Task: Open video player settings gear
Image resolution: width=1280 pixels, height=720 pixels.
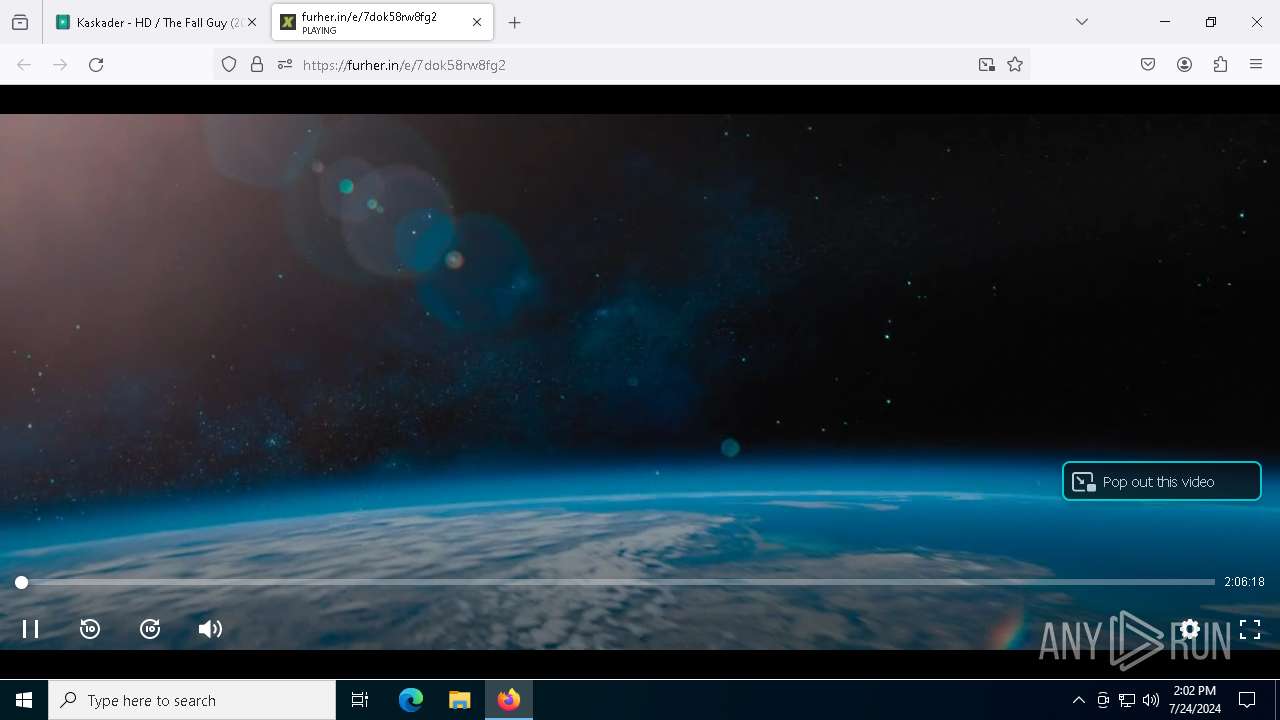Action: pyautogui.click(x=1189, y=629)
